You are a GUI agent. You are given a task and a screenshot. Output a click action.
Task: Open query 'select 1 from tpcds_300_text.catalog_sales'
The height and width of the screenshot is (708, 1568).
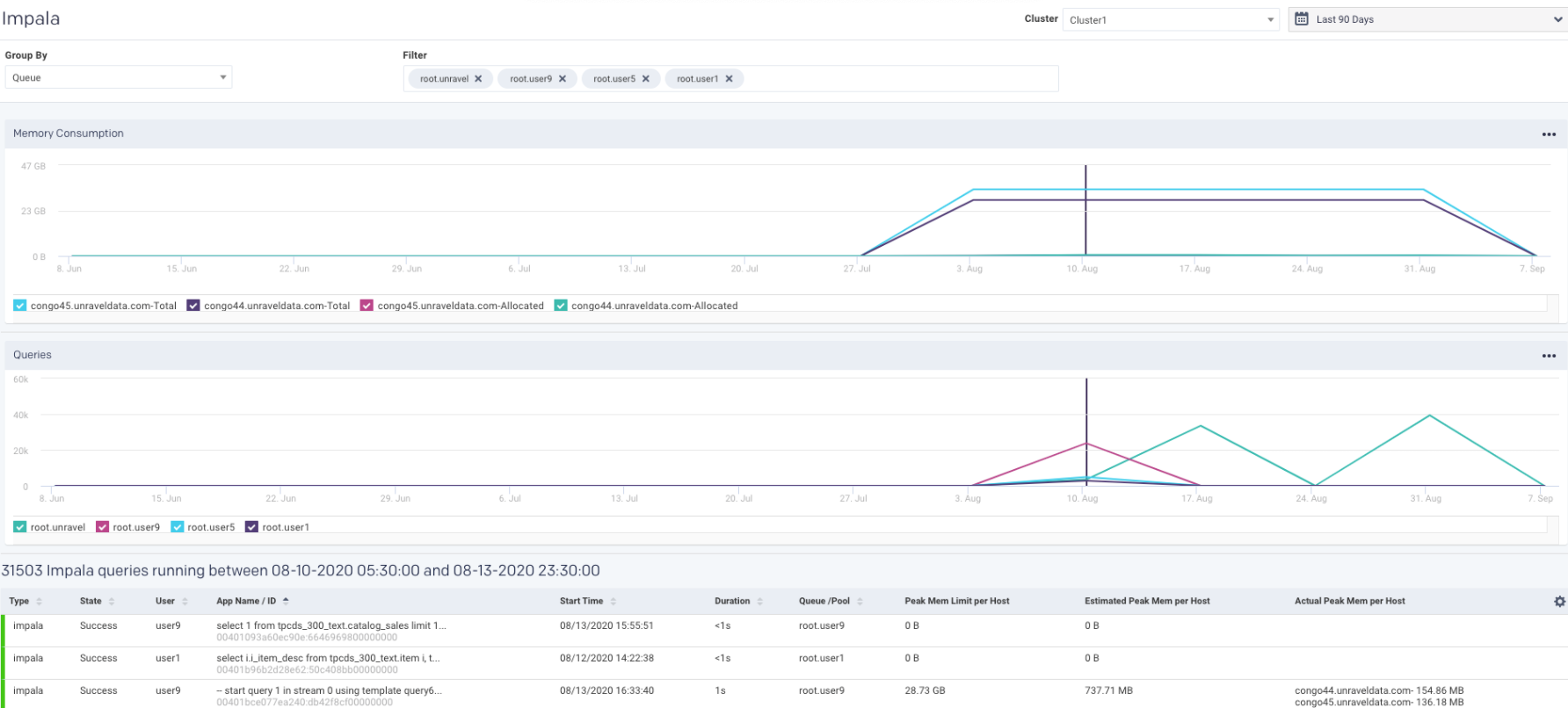(x=331, y=625)
